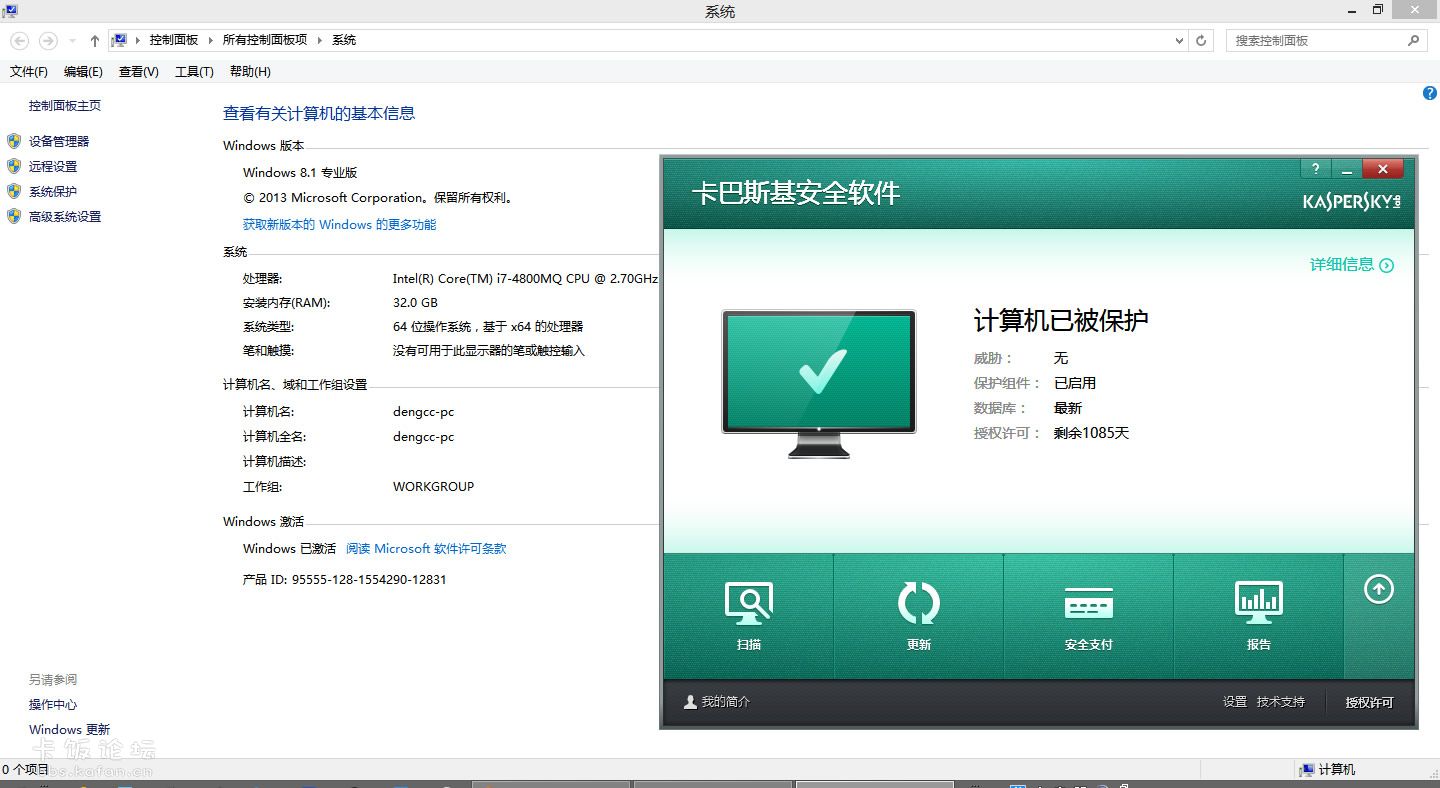Image resolution: width=1440 pixels, height=788 pixels.
Task: Click the green checkmark monitor status image
Action: click(819, 384)
